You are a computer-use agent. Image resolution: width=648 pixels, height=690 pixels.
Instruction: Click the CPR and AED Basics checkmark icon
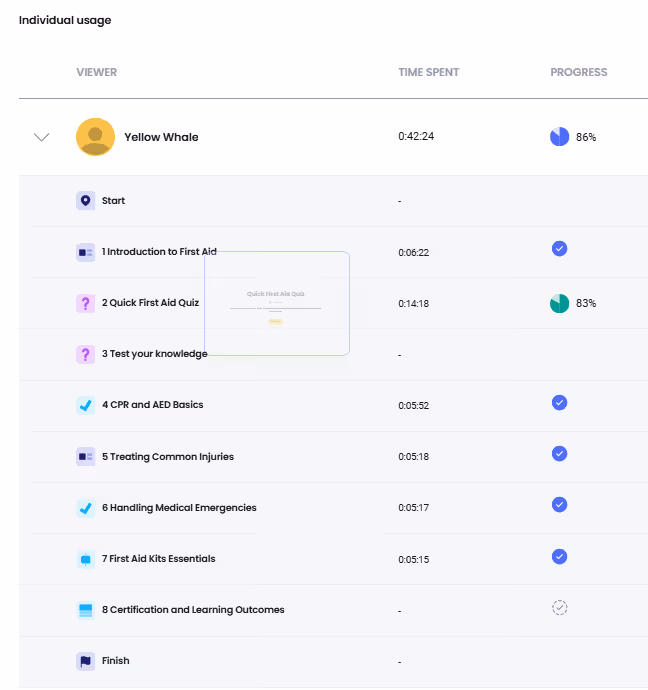pyautogui.click(x=85, y=405)
